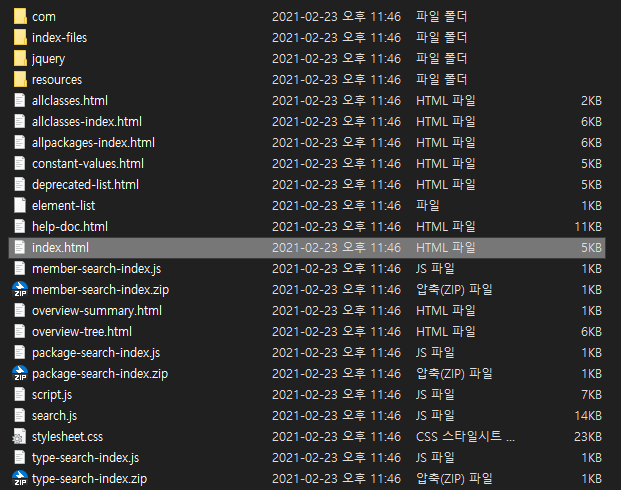
Task: Select the deprecated-list.html file name
Action: click(x=86, y=185)
